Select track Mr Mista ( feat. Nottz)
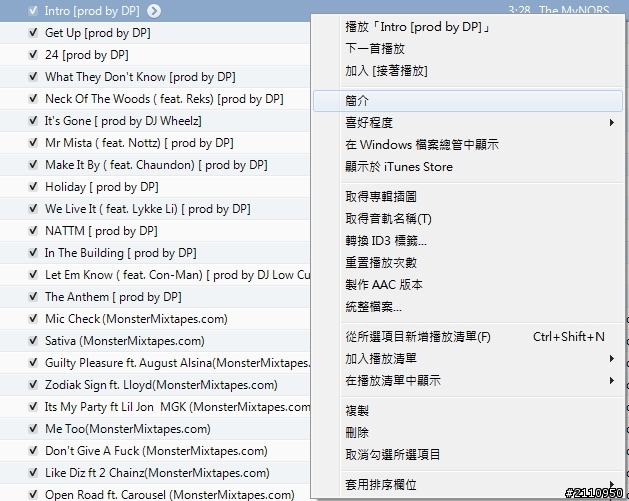Image resolution: width=629 pixels, height=501 pixels. pos(139,143)
